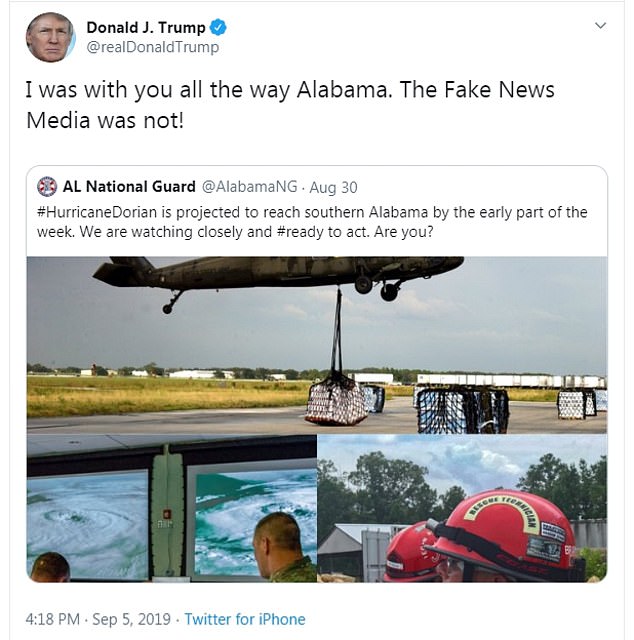Click the Sep 5, 2019 date
The width and height of the screenshot is (634, 640).
coord(131,619)
